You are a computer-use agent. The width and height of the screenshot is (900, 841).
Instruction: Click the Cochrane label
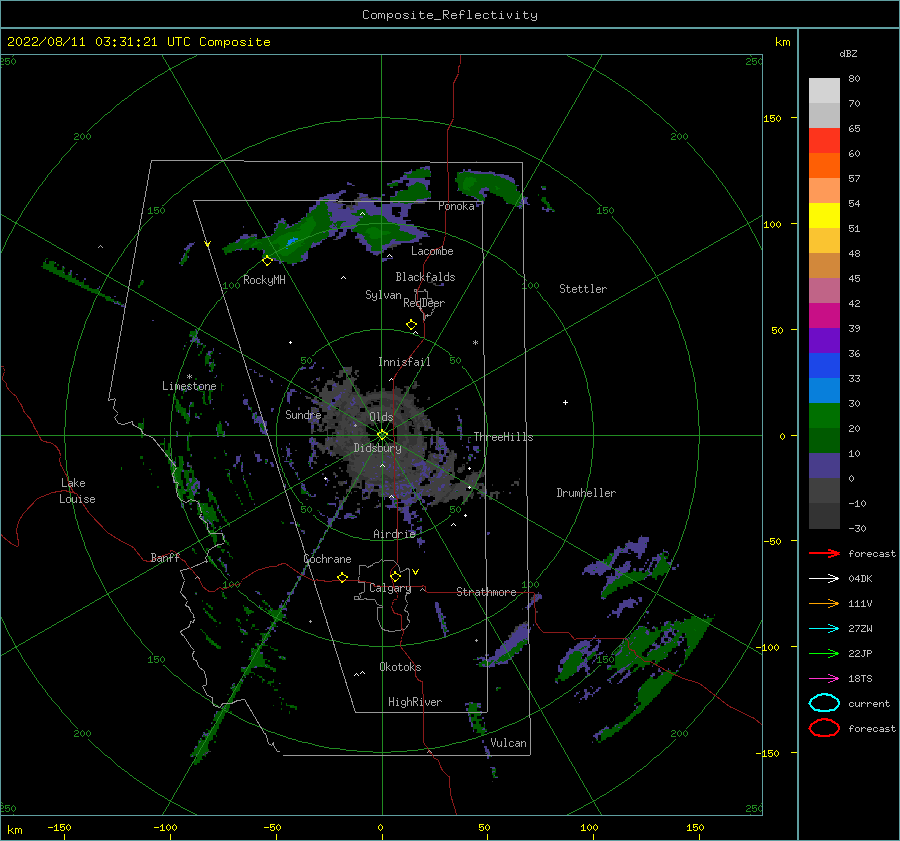coord(327,559)
